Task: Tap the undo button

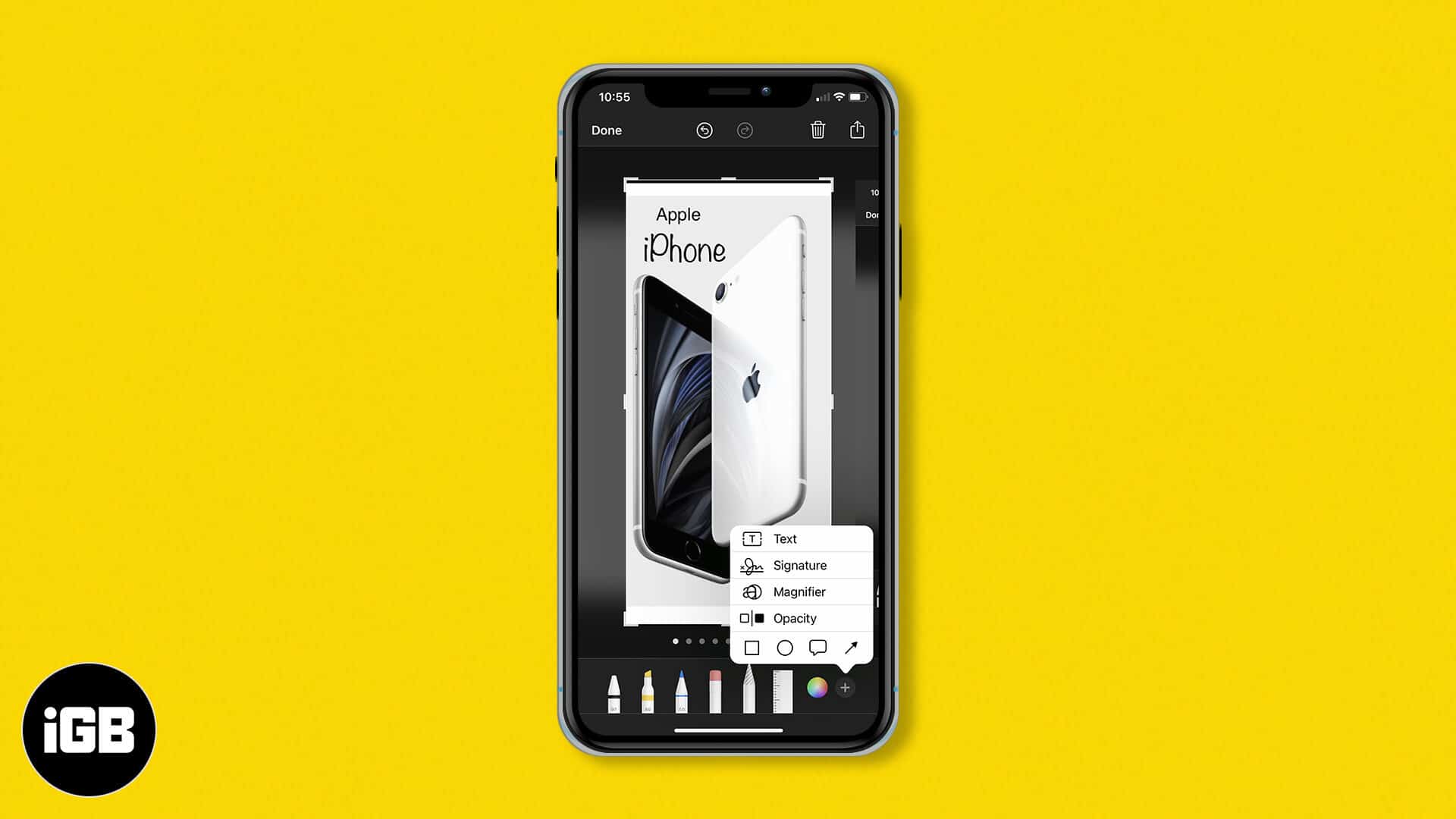Action: coord(704,130)
